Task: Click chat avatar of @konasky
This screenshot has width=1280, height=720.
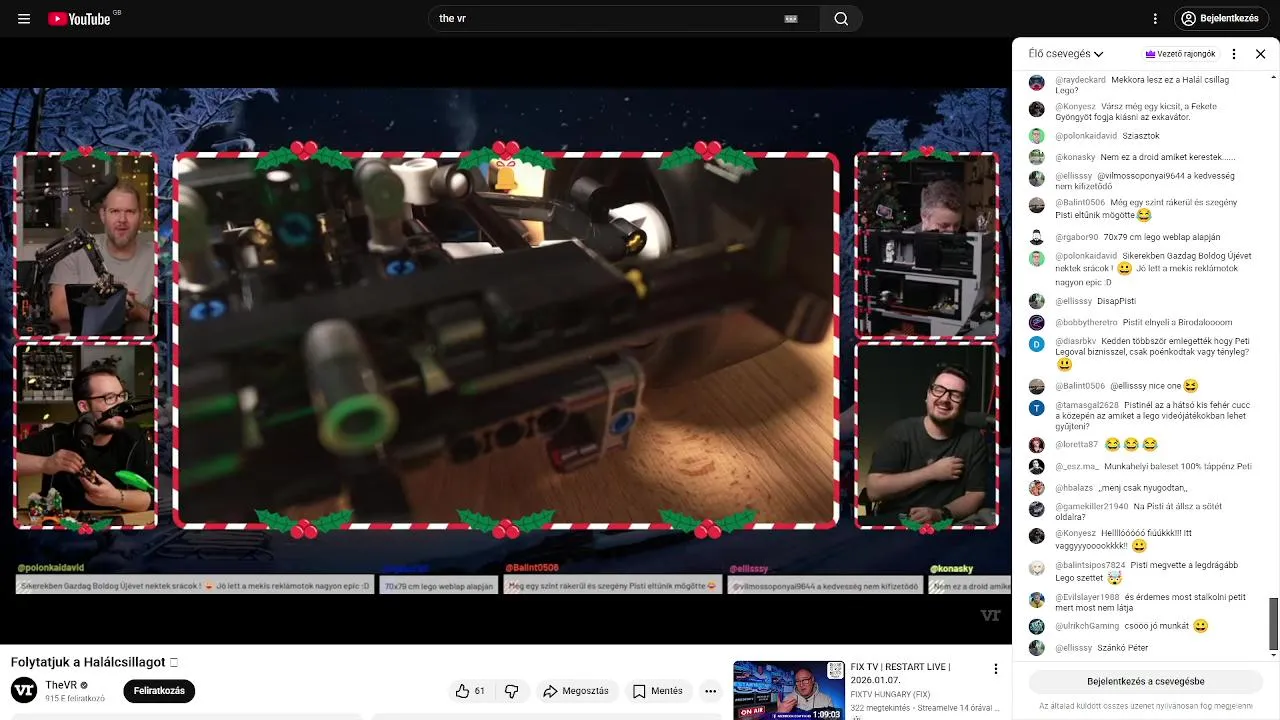Action: point(1037,157)
